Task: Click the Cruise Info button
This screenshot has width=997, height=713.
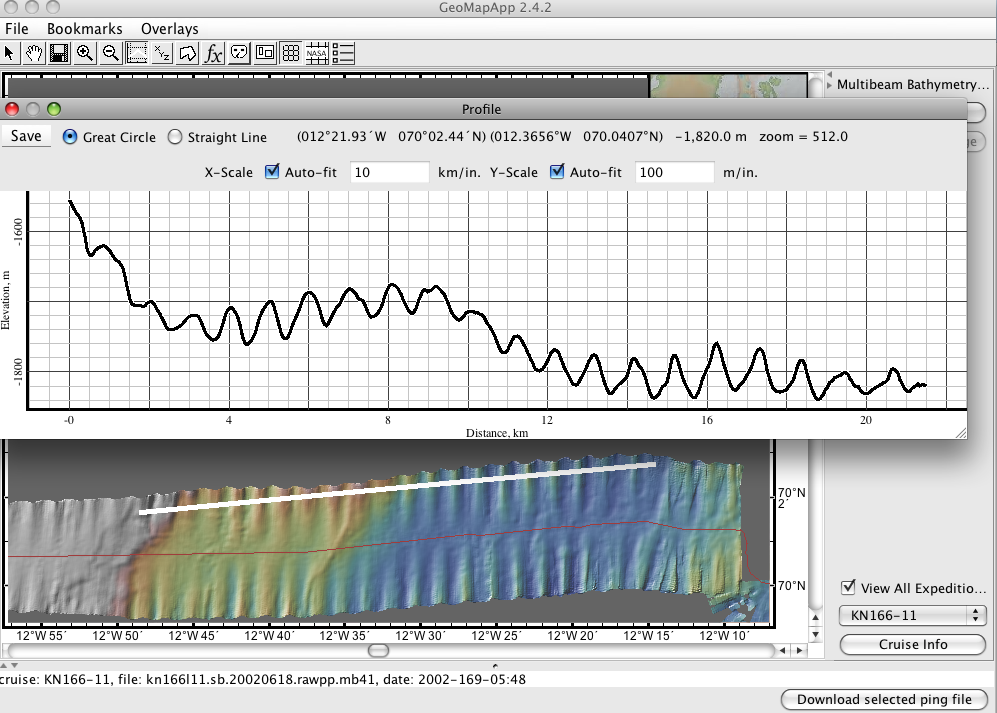Action: point(912,644)
